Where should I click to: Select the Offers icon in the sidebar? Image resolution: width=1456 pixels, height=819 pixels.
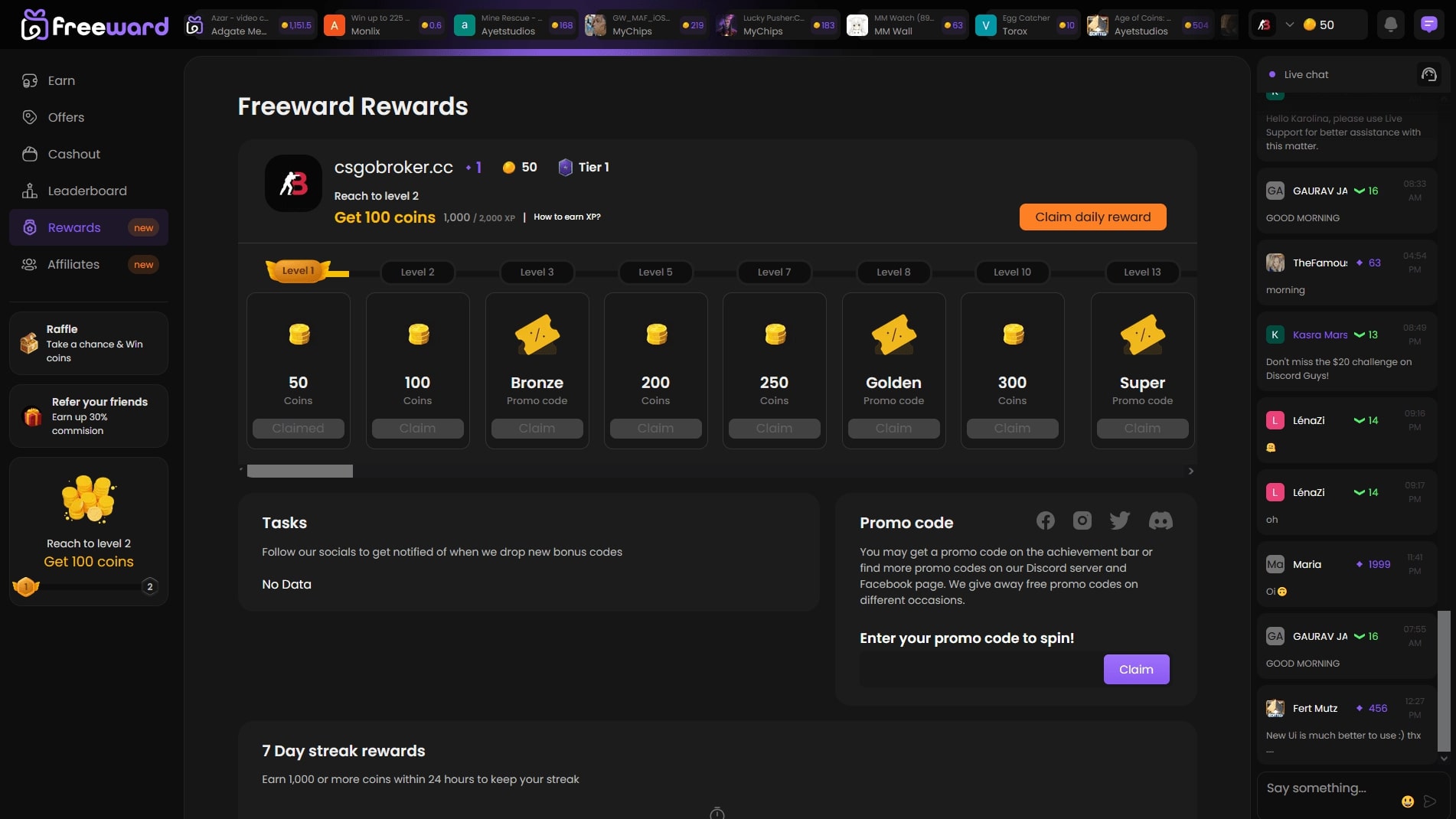click(x=28, y=117)
